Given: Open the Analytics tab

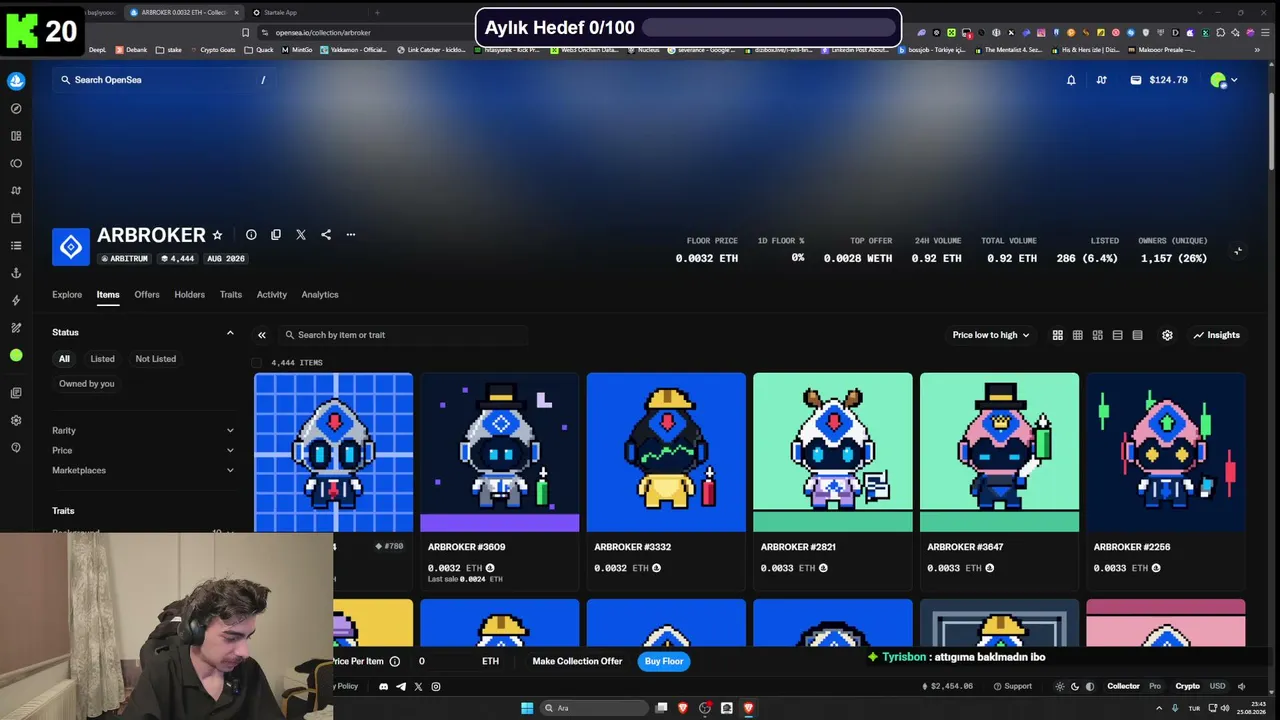Looking at the screenshot, I should pos(320,295).
